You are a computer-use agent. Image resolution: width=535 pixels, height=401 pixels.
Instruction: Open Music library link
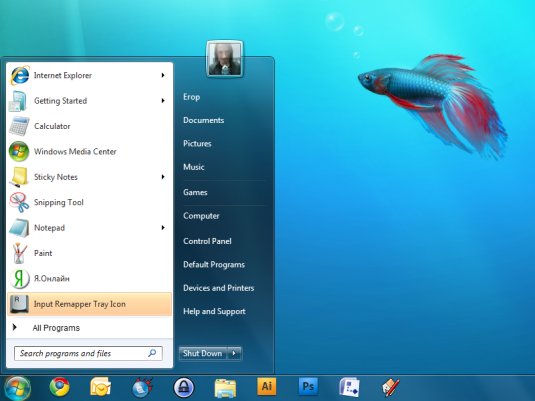click(194, 167)
